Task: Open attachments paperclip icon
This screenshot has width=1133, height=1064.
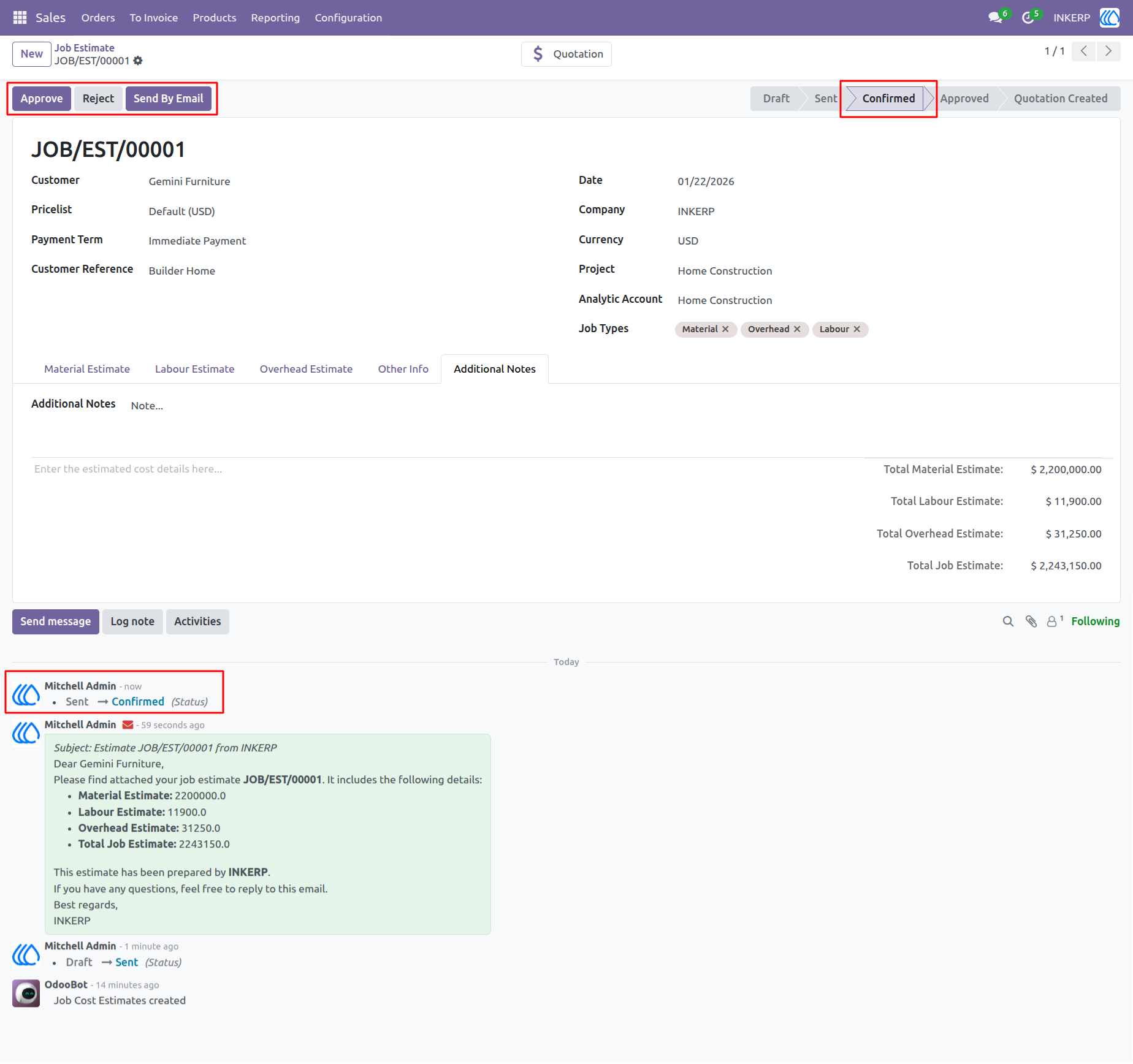Action: [x=1031, y=621]
